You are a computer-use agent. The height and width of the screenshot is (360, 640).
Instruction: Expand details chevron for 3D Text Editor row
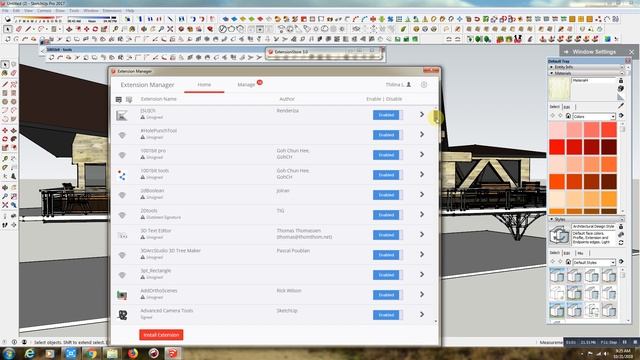tap(422, 235)
